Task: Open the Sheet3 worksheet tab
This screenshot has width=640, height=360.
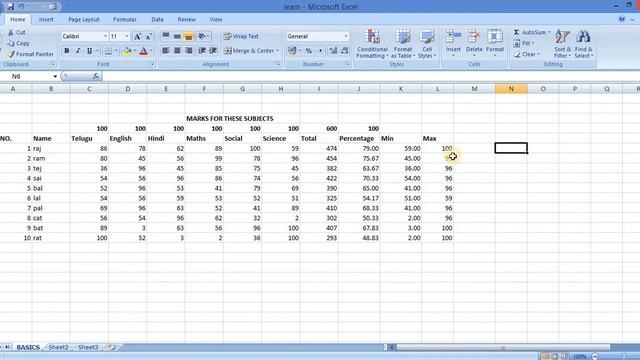Action: click(x=88, y=347)
